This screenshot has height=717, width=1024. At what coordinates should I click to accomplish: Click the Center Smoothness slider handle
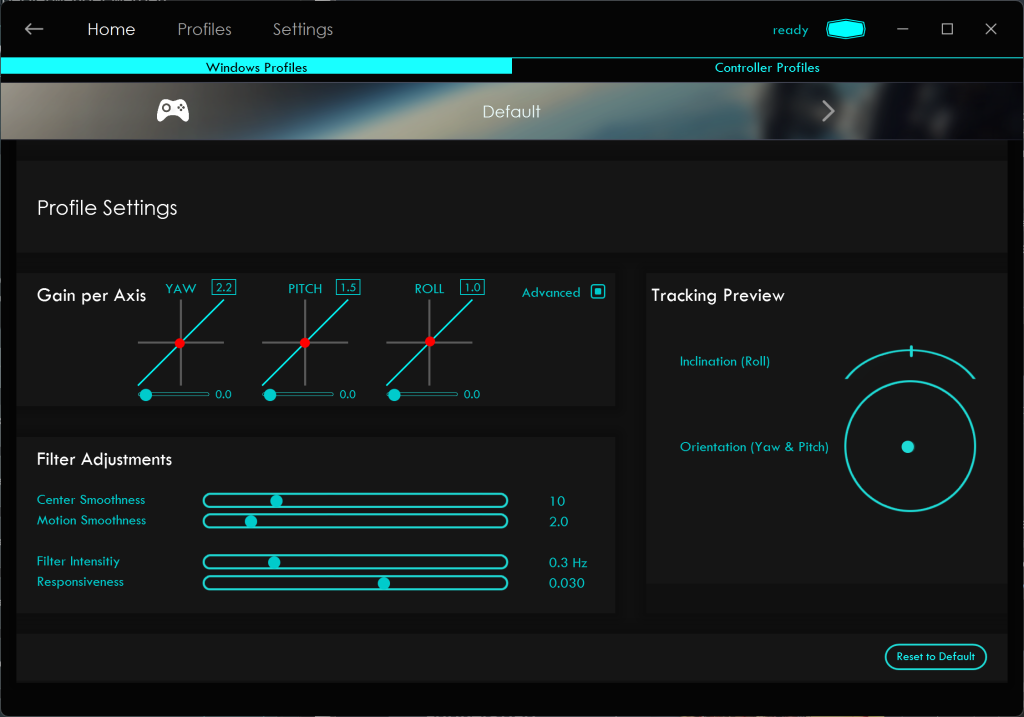pos(277,500)
